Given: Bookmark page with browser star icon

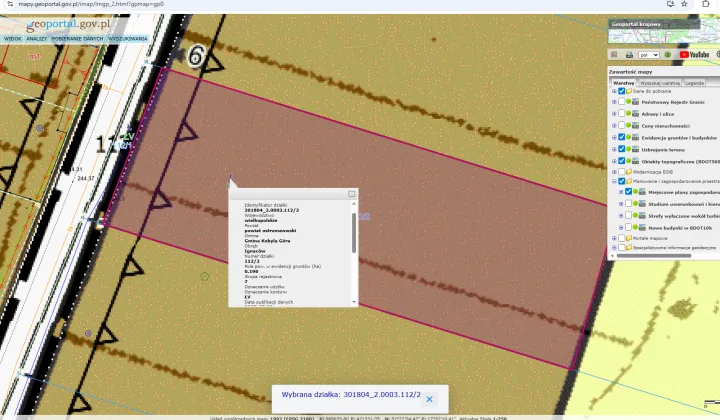Looking at the screenshot, I should coord(684,4).
